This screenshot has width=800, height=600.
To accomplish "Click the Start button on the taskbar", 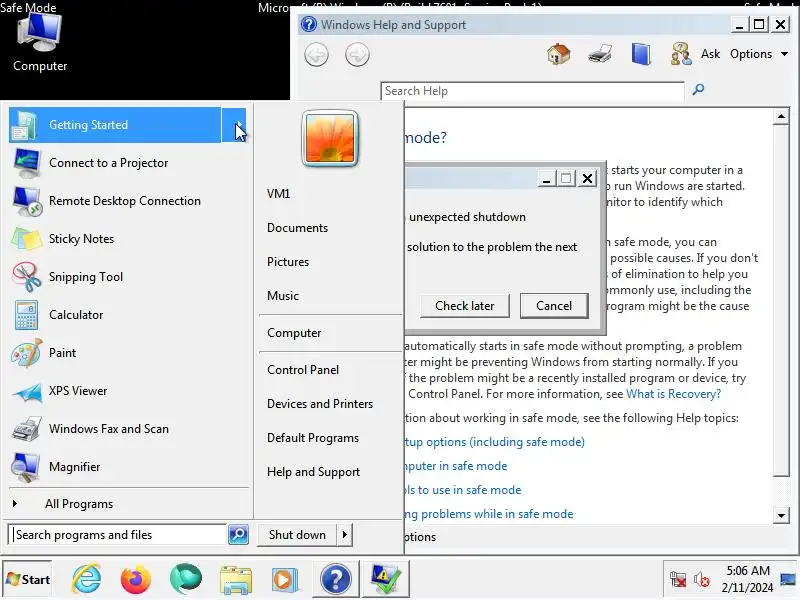I will [x=28, y=580].
